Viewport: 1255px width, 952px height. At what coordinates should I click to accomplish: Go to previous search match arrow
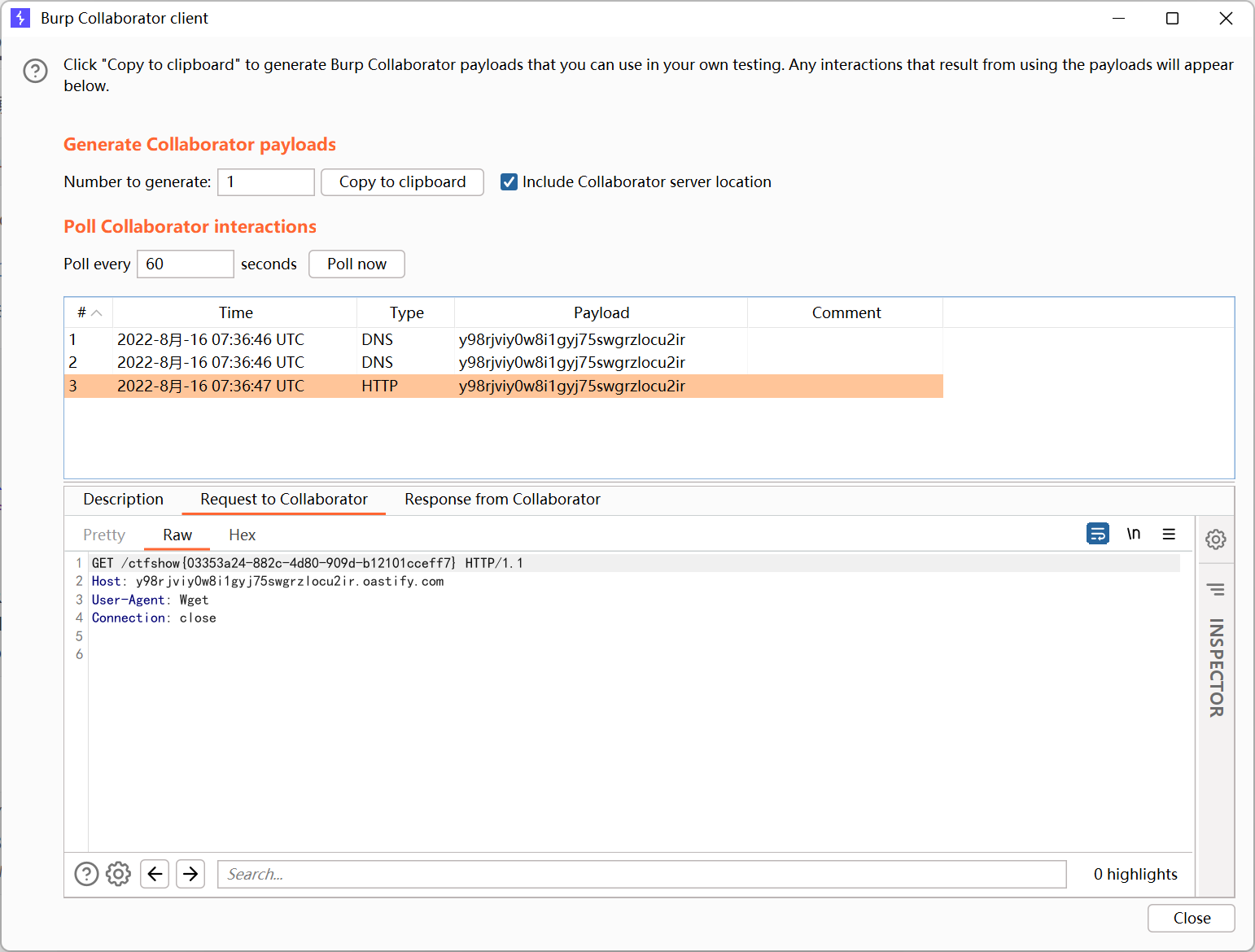[155, 874]
